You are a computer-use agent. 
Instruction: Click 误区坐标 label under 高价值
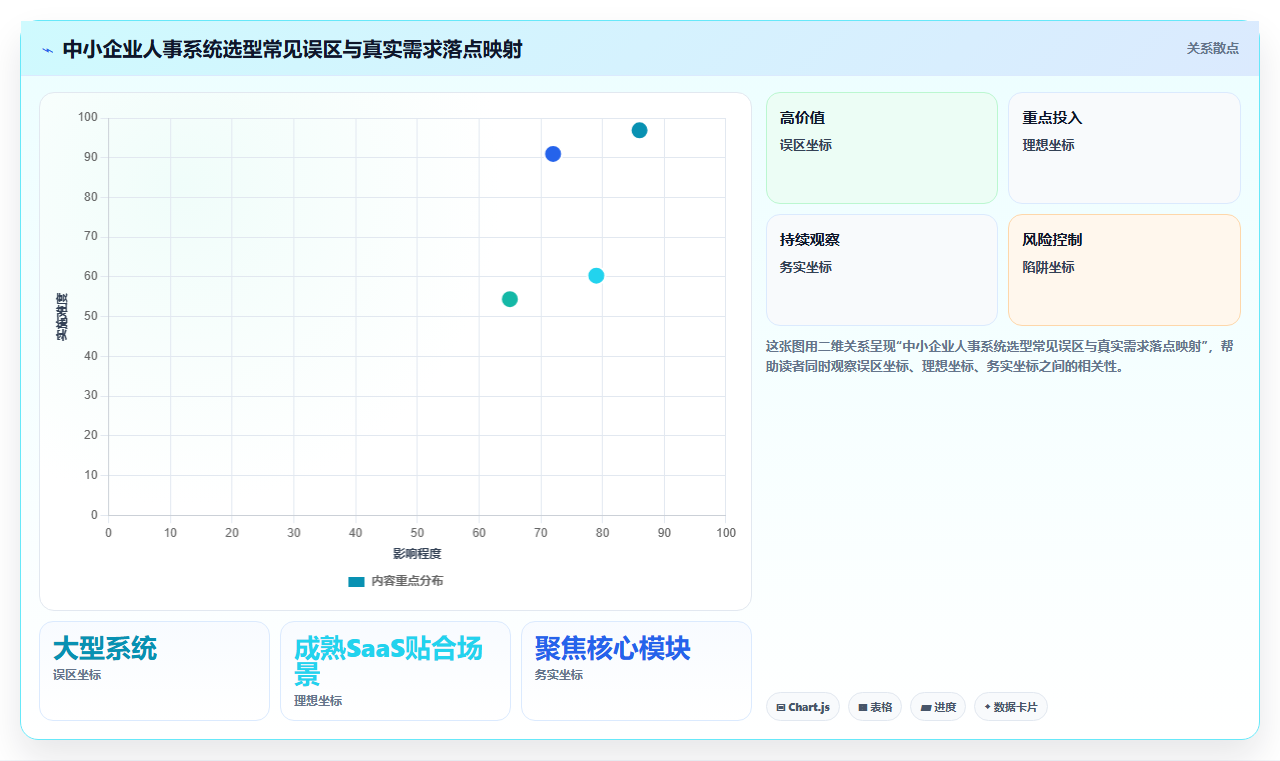(x=806, y=145)
